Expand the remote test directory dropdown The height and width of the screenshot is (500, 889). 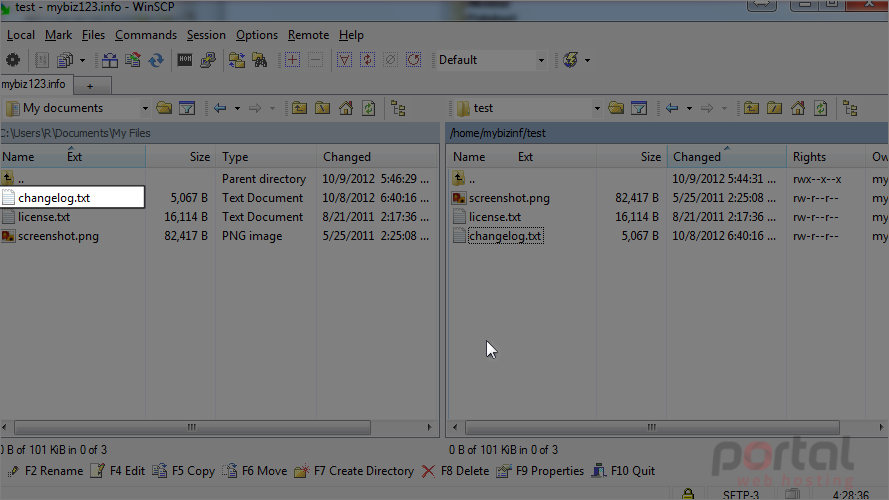(x=596, y=108)
